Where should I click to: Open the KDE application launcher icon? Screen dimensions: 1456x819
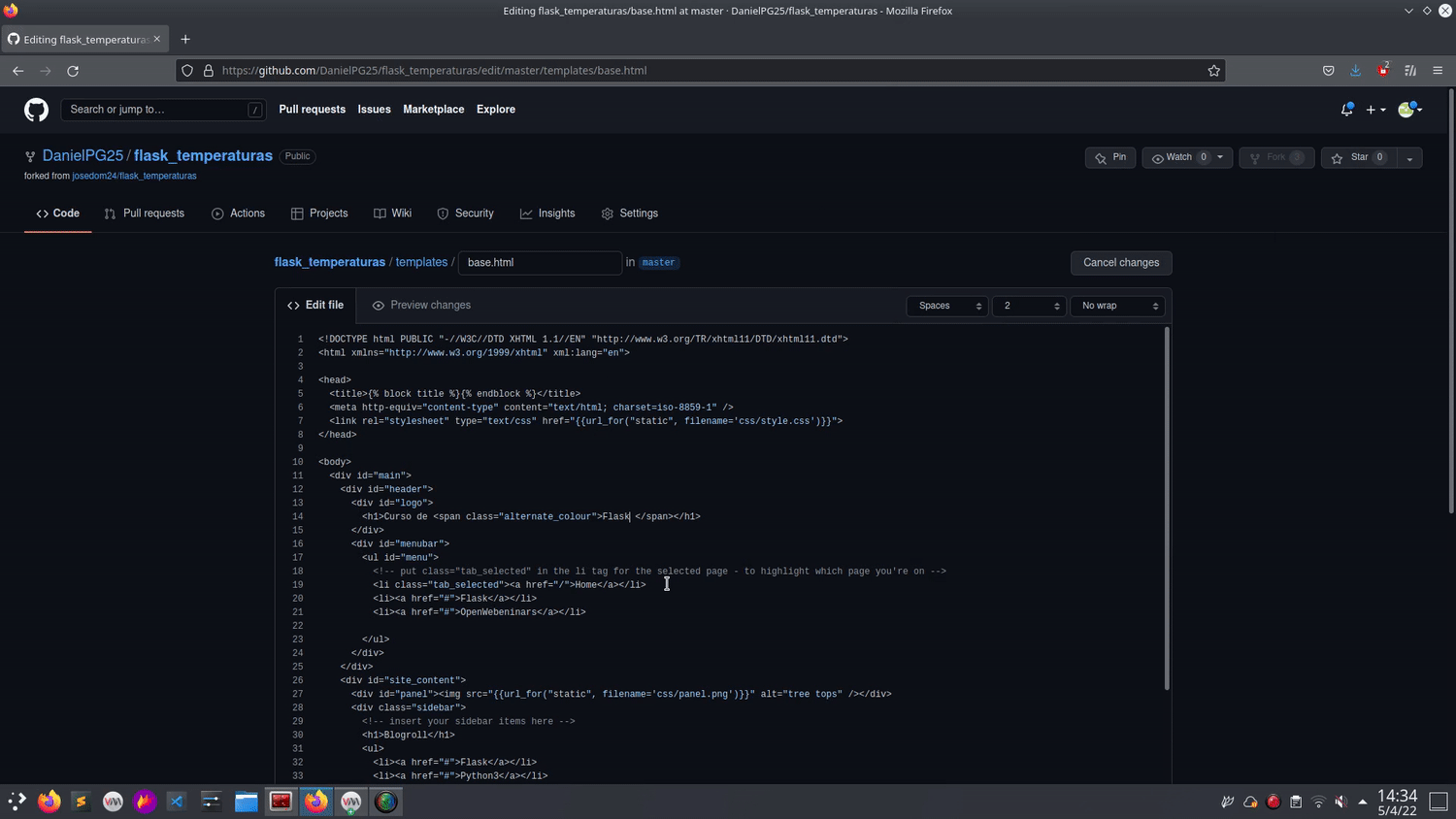pyautogui.click(x=17, y=802)
